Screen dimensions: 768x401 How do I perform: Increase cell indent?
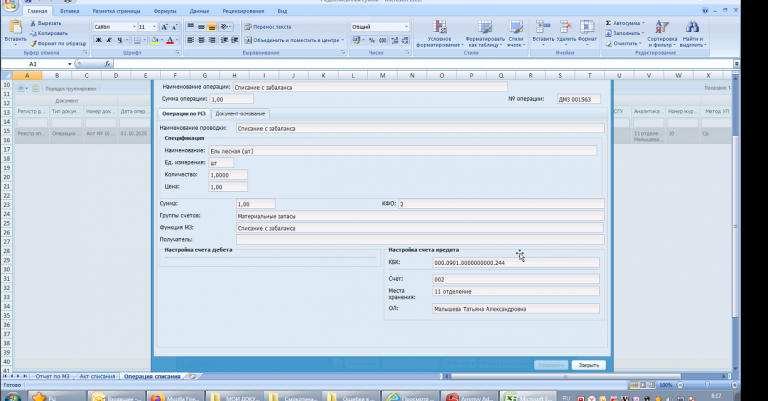235,40
